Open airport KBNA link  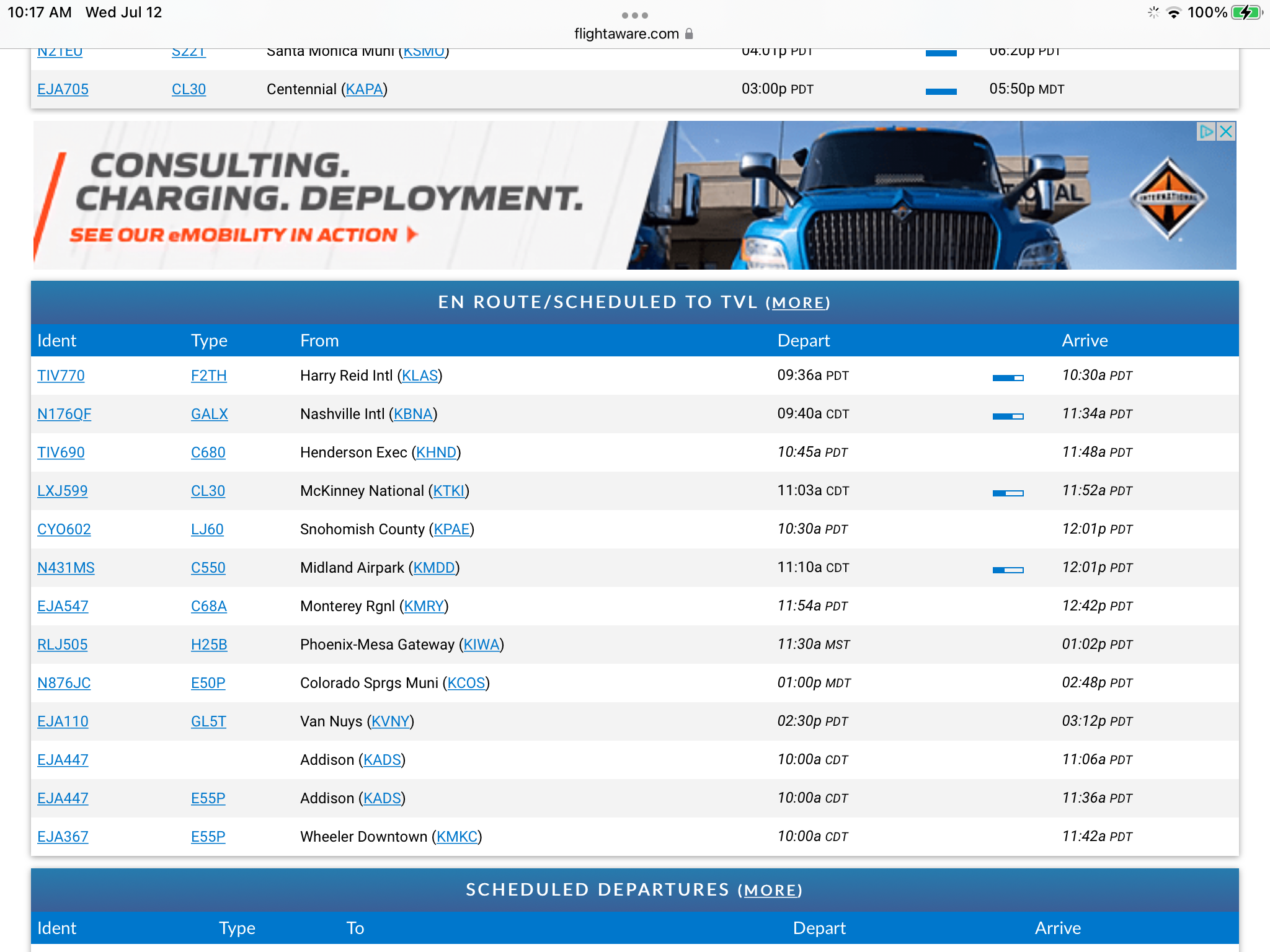point(413,414)
